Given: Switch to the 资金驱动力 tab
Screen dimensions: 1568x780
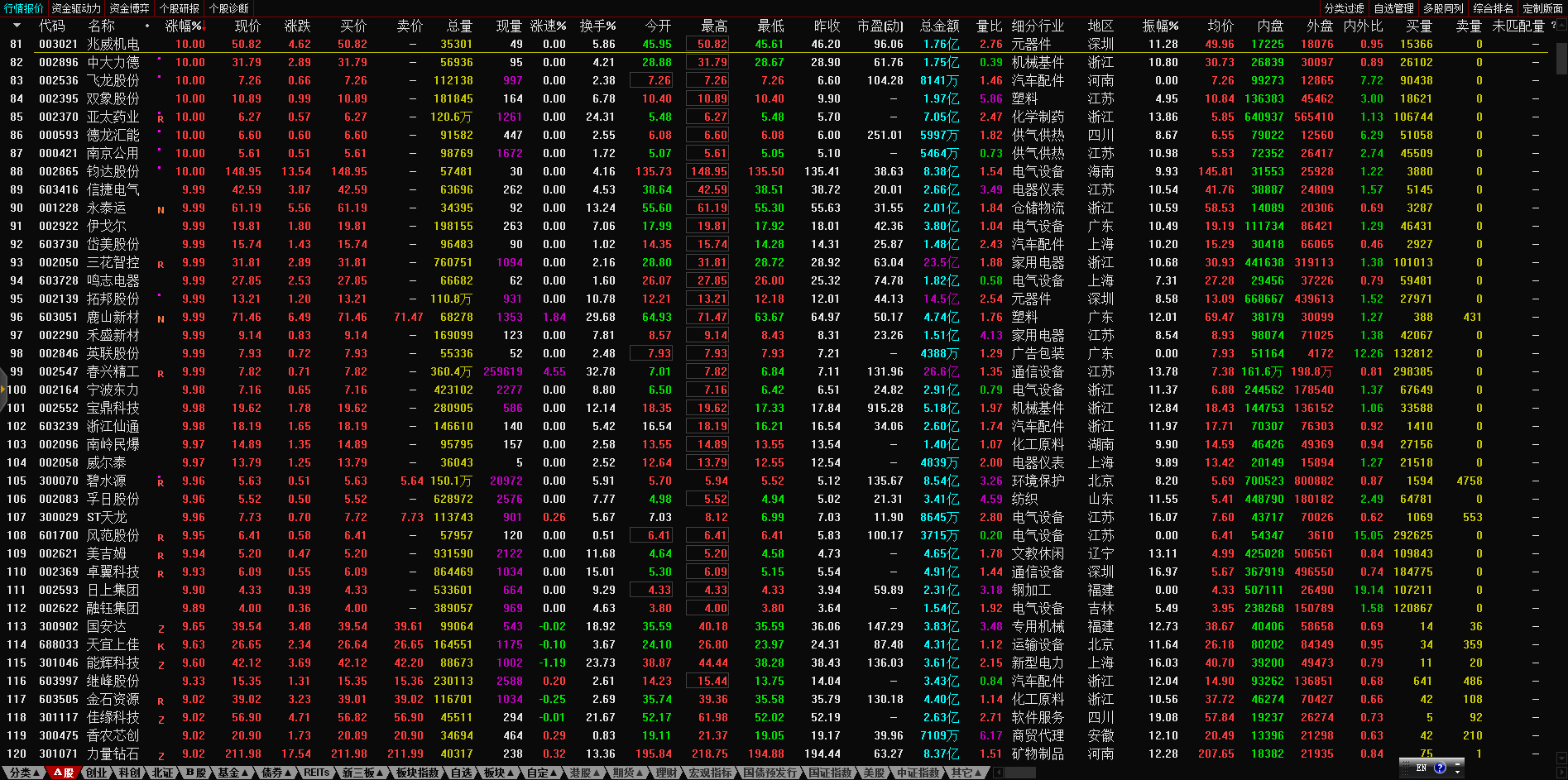Looking at the screenshot, I should pos(76,8).
